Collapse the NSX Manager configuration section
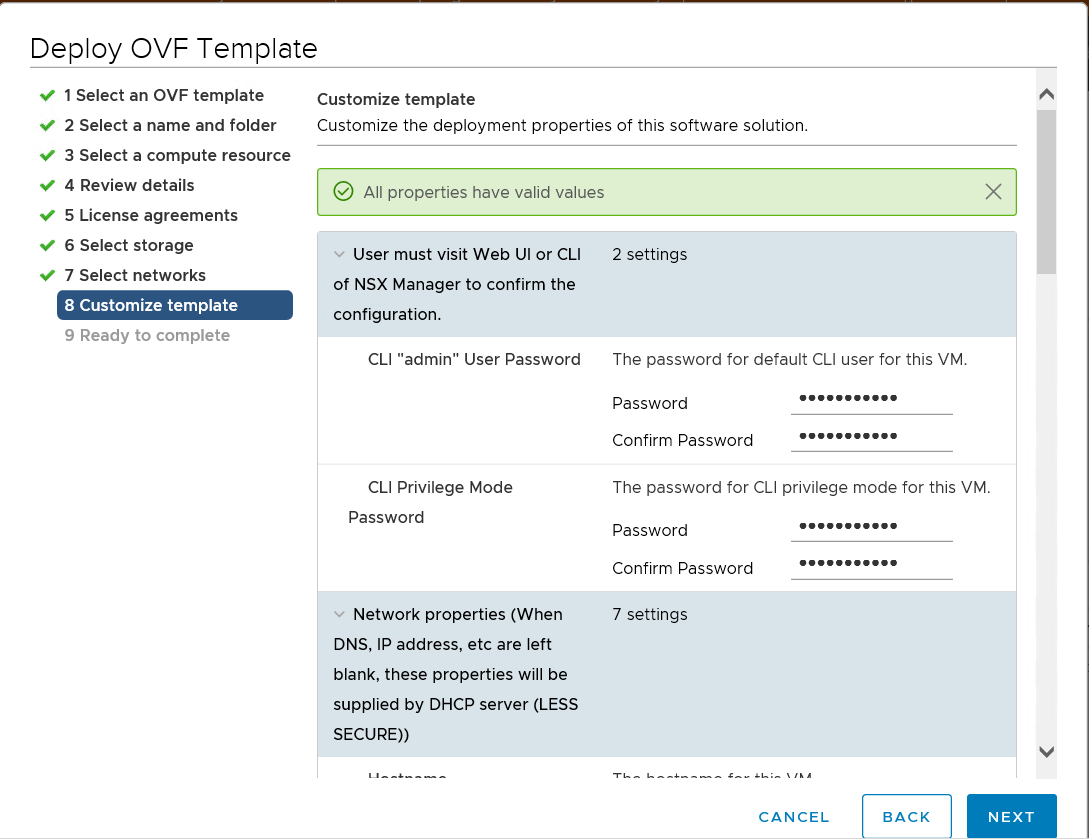The width and height of the screenshot is (1089, 839). click(339, 255)
